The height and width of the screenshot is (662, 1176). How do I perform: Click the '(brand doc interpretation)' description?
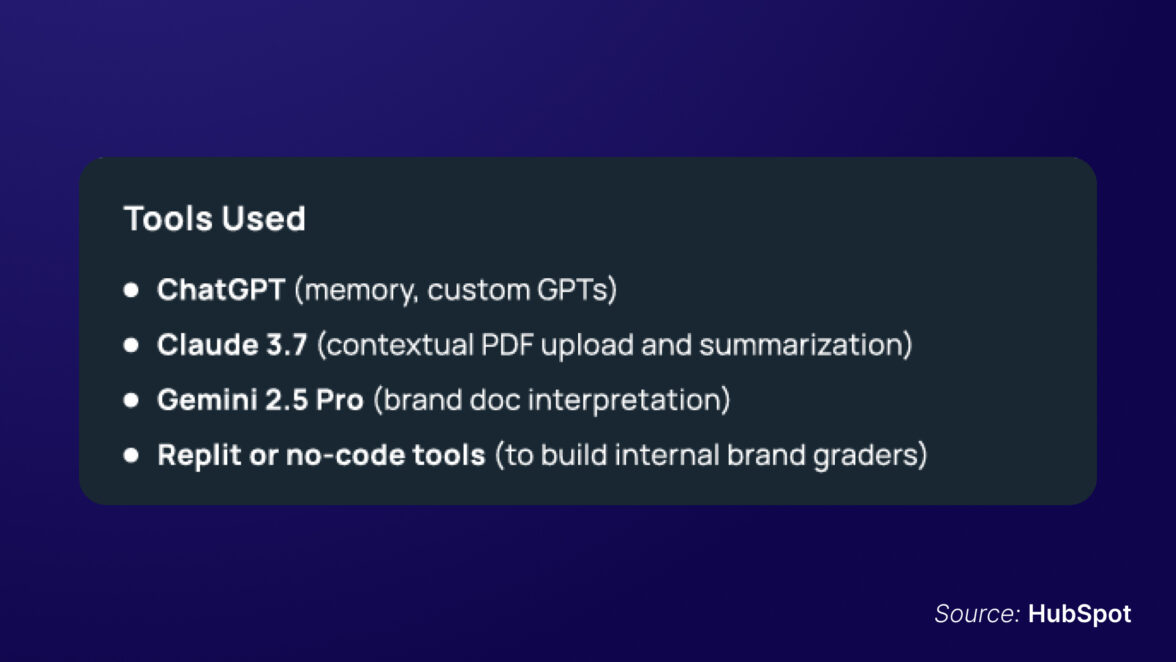point(552,400)
